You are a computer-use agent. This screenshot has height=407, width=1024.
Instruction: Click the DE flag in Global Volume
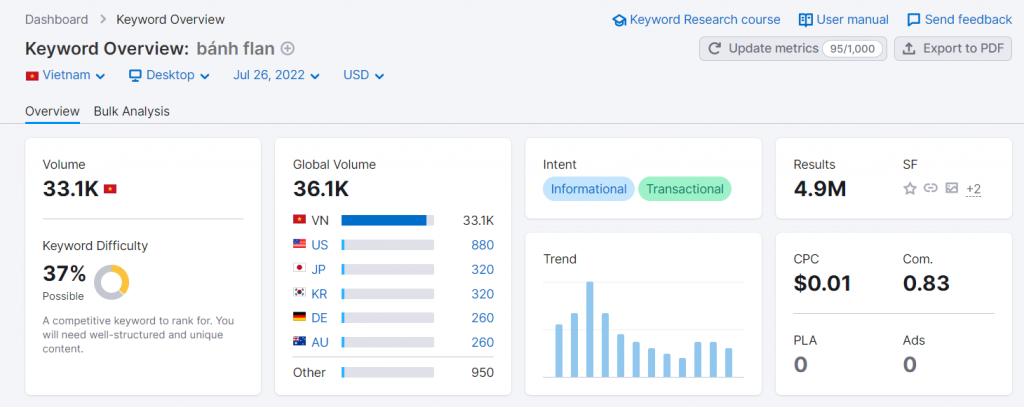point(299,317)
